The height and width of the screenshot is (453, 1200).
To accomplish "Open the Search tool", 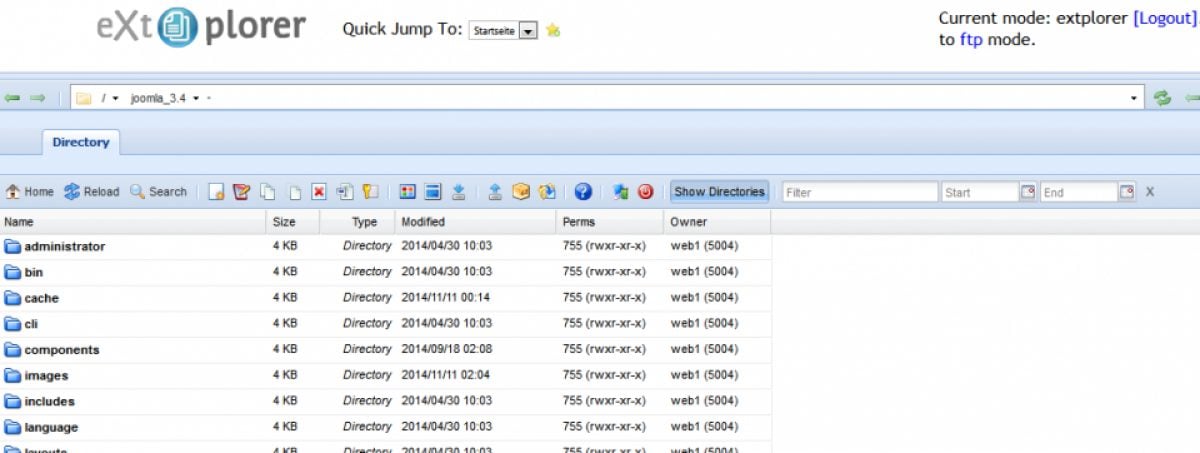I will tap(158, 192).
